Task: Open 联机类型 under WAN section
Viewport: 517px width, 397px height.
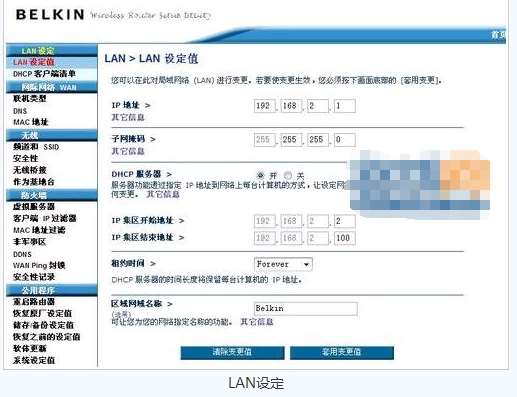Action: (29, 98)
